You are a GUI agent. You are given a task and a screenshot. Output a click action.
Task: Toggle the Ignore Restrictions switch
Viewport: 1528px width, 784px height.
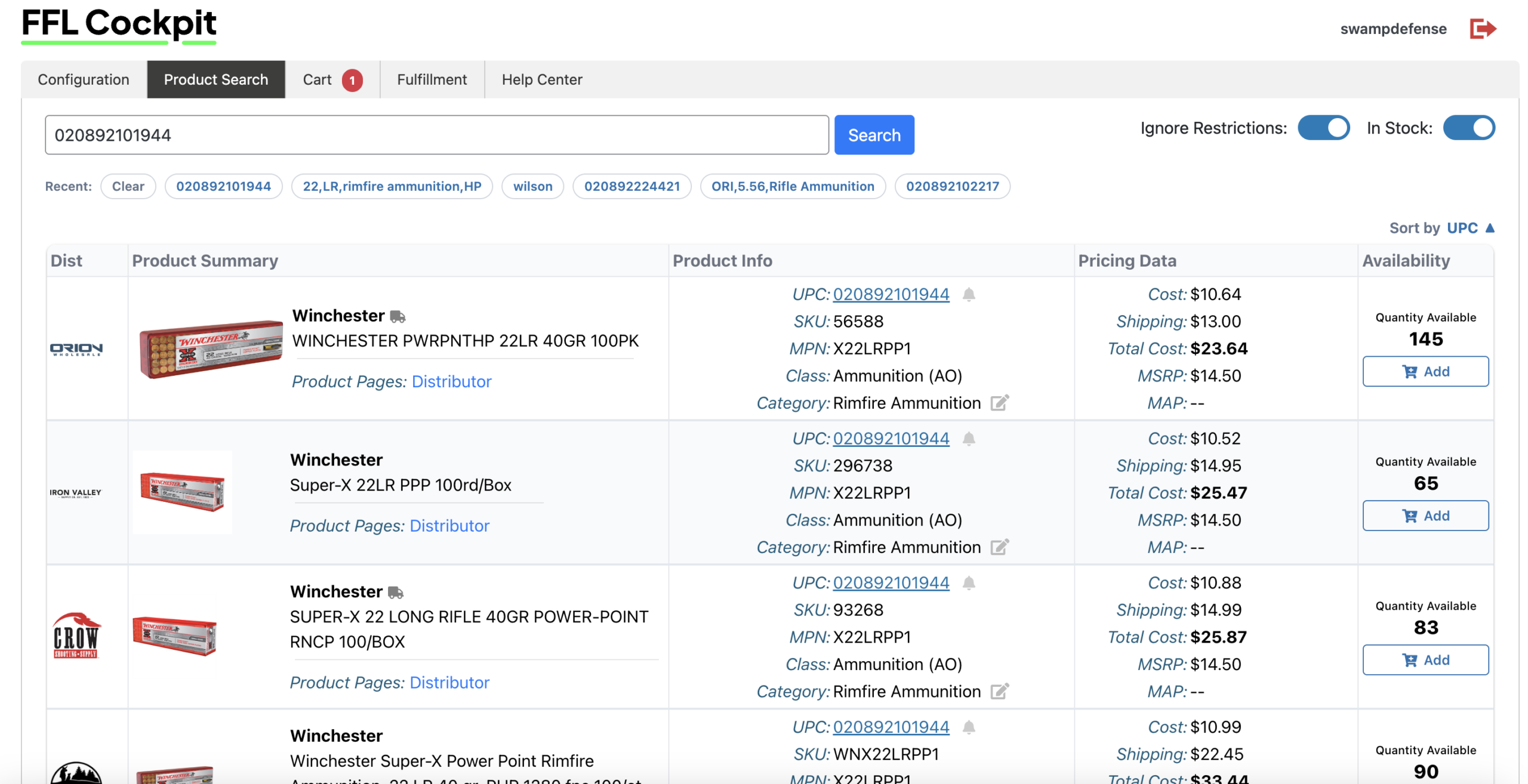pyautogui.click(x=1323, y=128)
